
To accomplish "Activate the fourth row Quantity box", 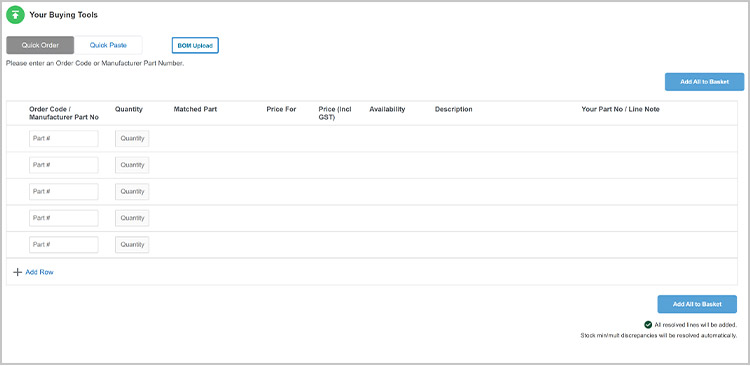I will [132, 218].
